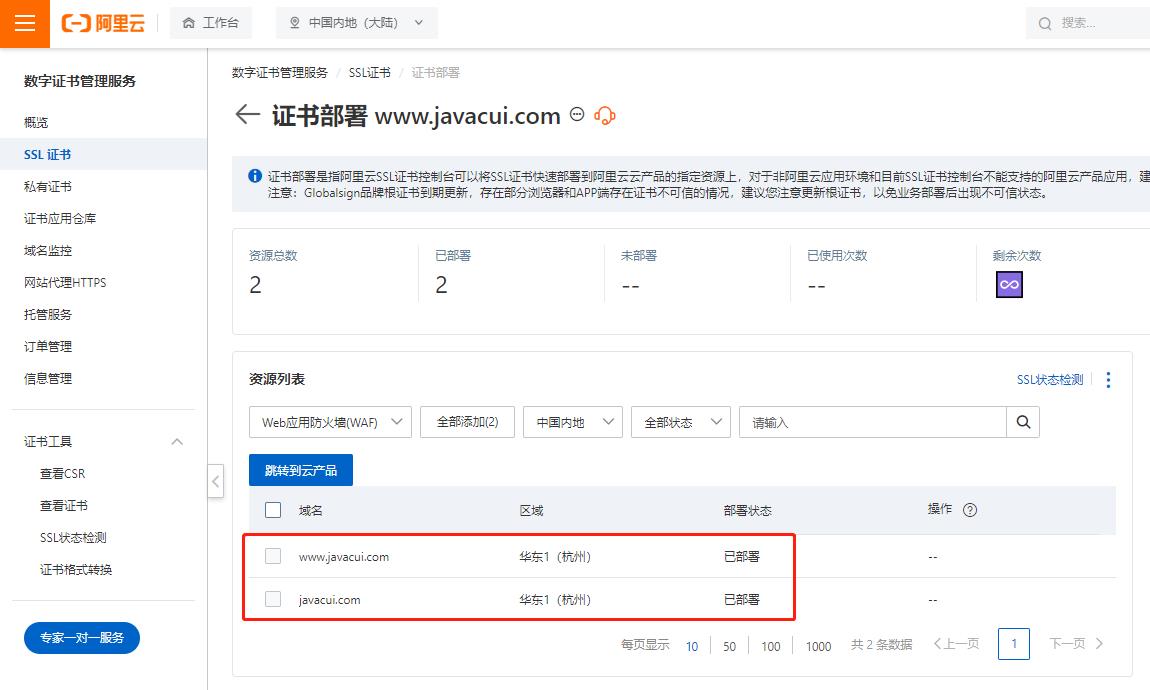The height and width of the screenshot is (690, 1150).
Task: Open the Web应用防火墙(WAF) product dropdown
Action: (x=330, y=422)
